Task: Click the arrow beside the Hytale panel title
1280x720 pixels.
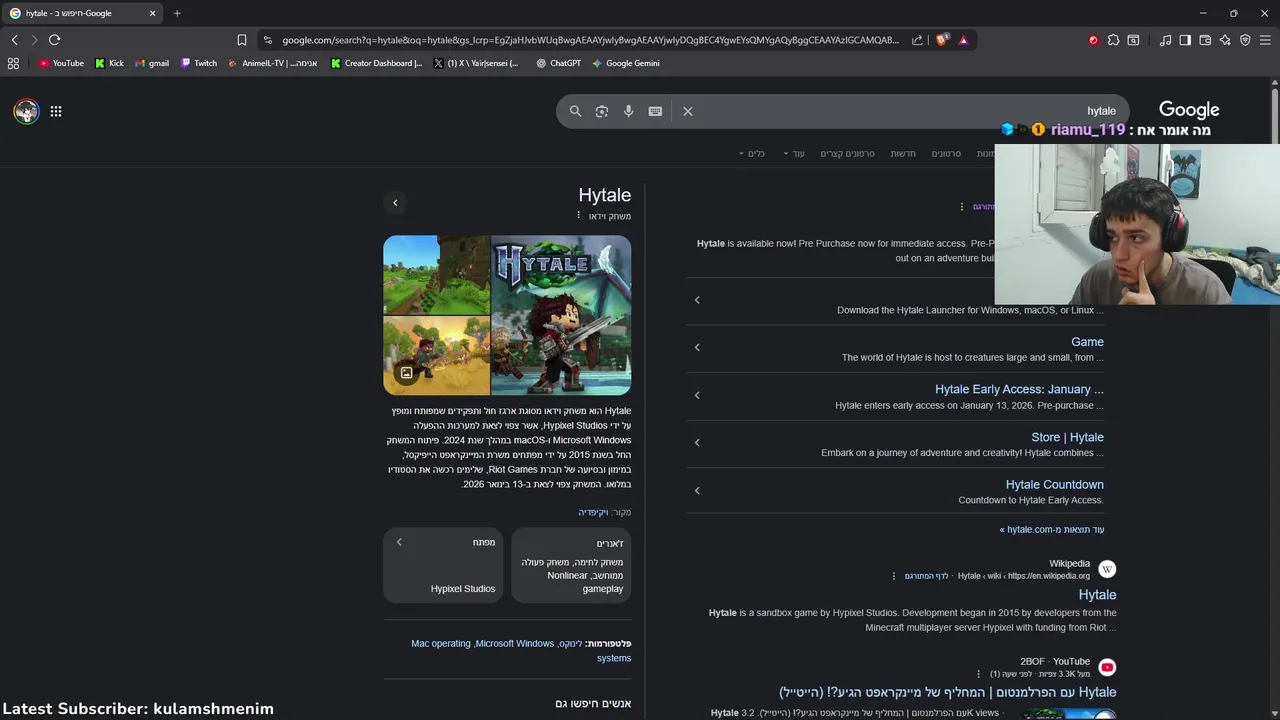Action: 395,203
